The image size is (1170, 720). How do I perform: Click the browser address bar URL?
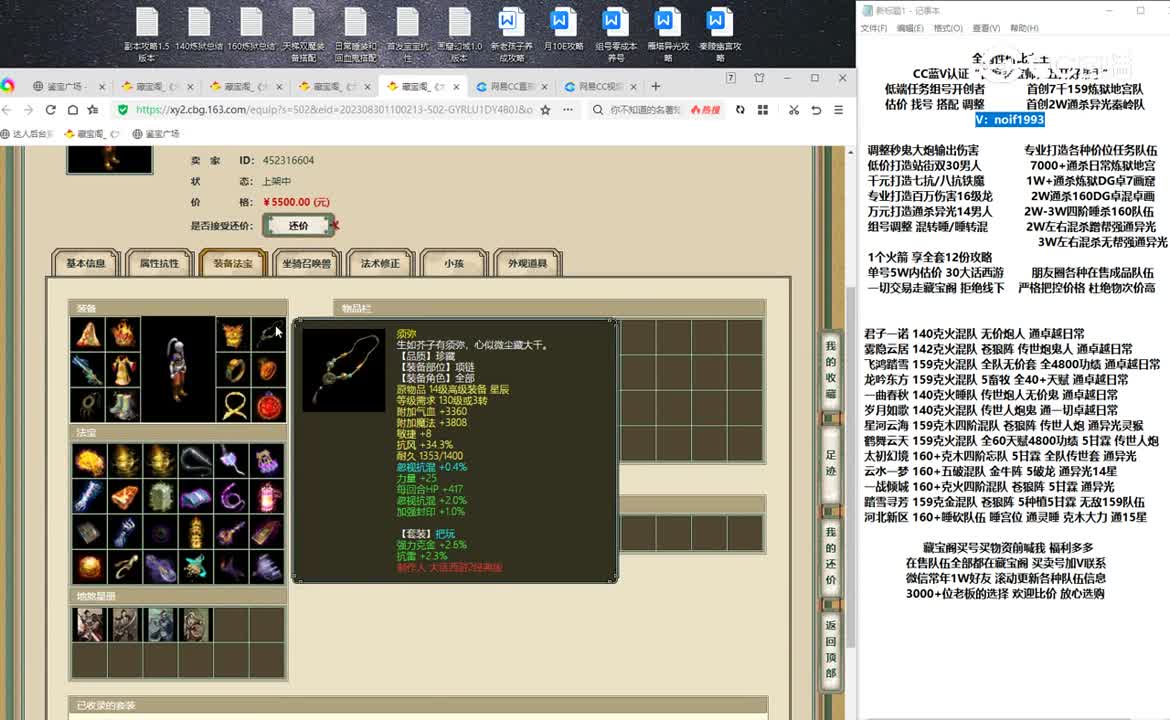[334, 110]
